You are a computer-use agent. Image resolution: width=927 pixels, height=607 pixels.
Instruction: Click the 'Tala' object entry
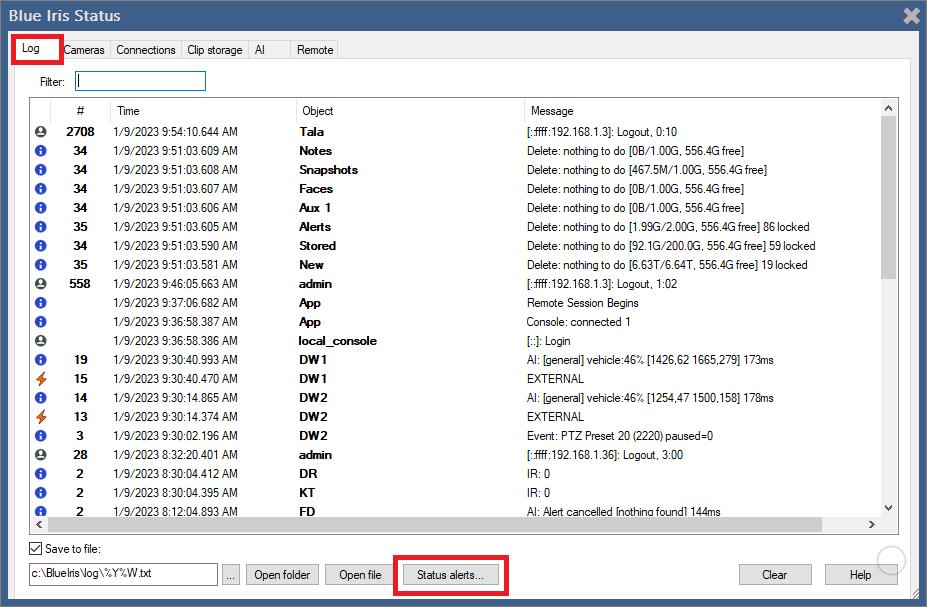point(312,132)
